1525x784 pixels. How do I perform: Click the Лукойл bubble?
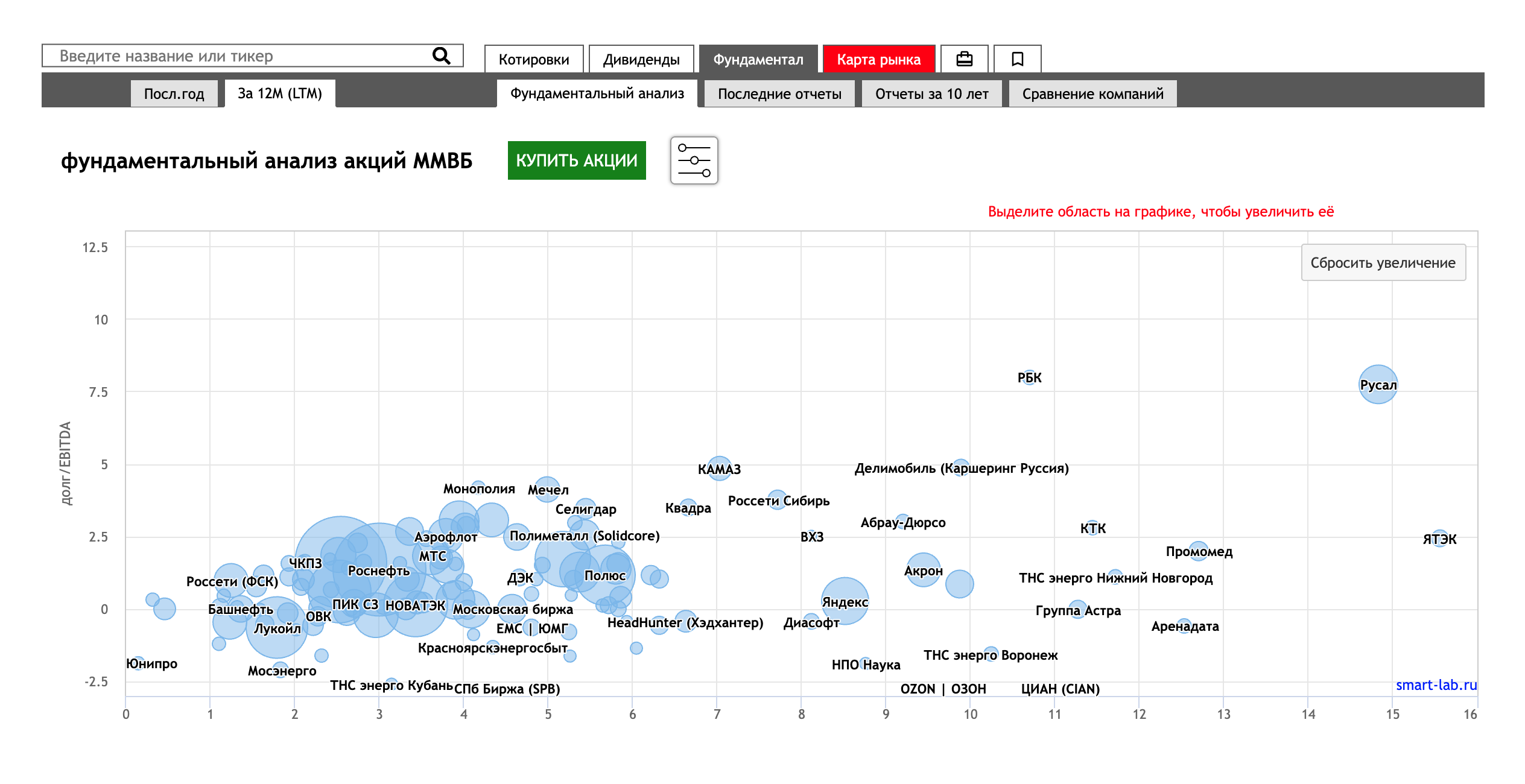tap(277, 628)
